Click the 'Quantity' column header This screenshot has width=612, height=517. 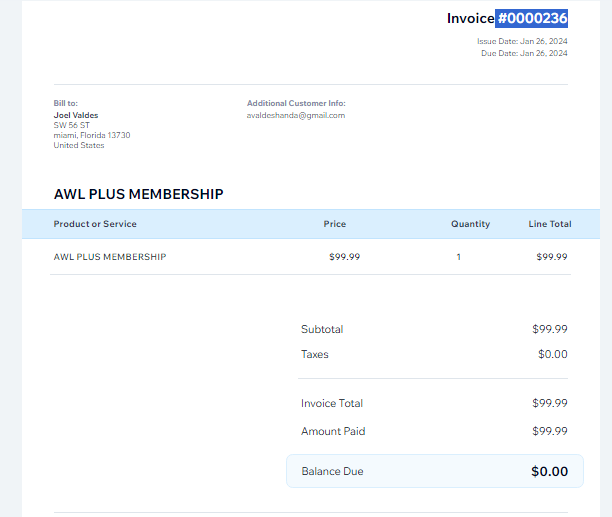470,224
